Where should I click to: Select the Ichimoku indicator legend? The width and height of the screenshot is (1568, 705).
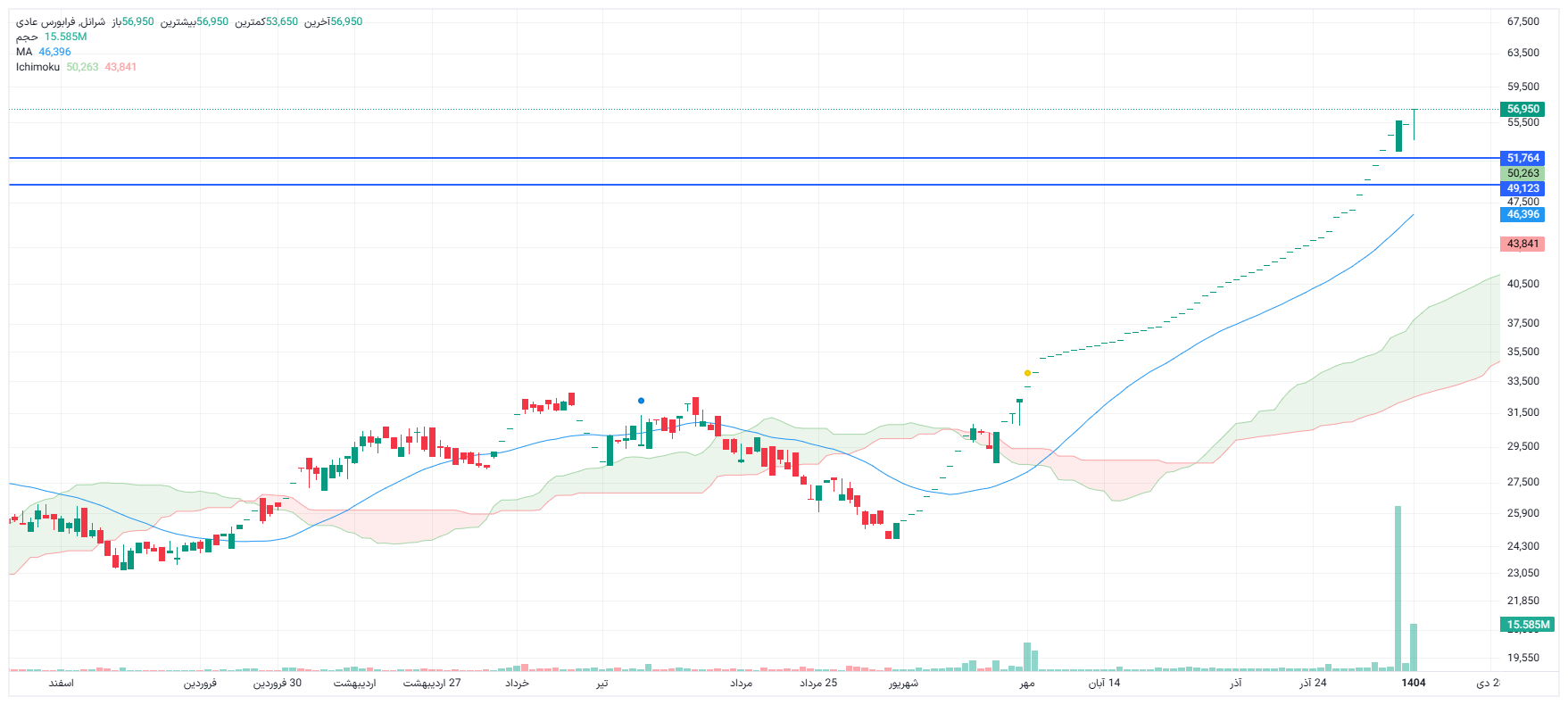click(x=37, y=67)
